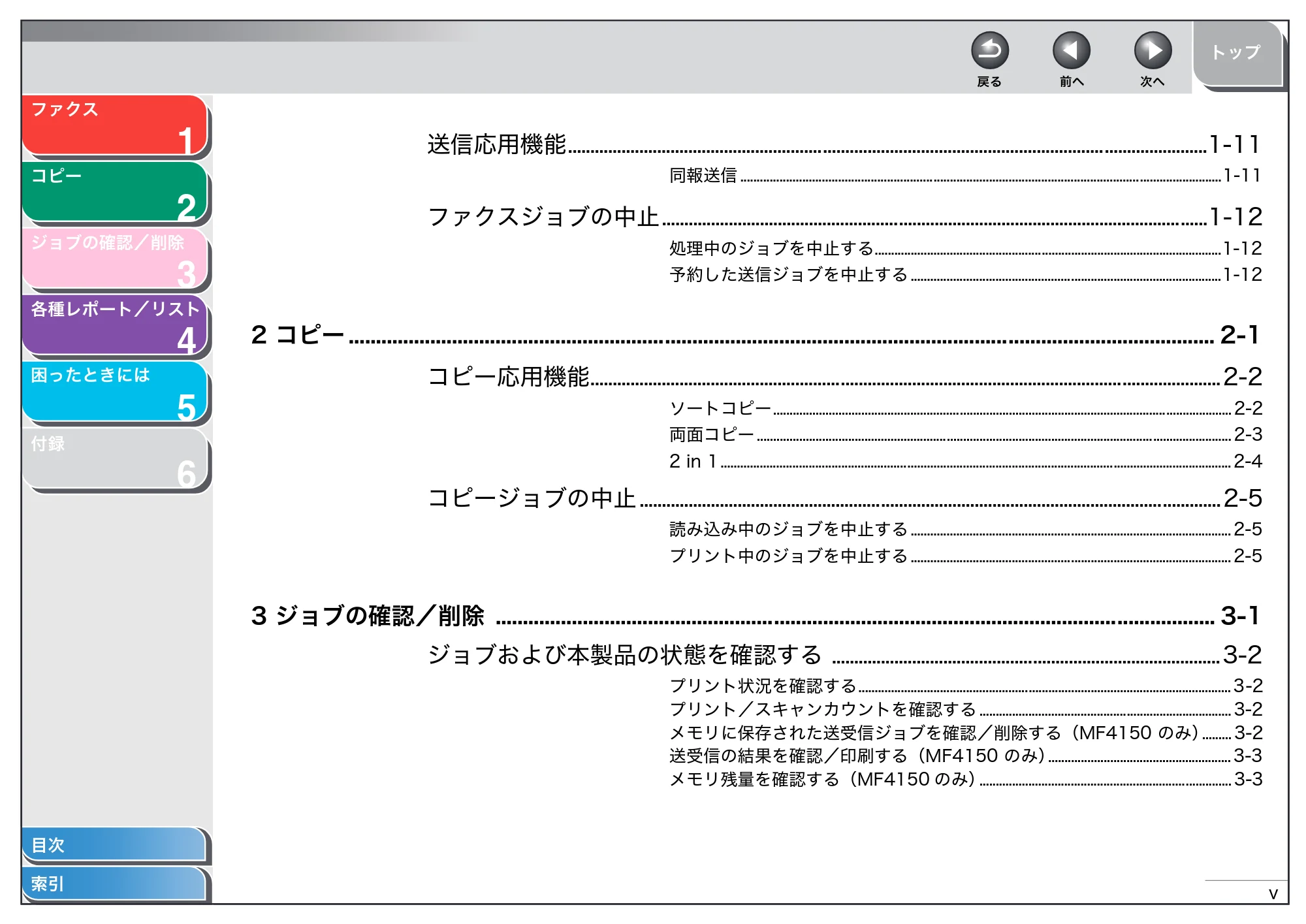Open プリント／スキャンカウントを確認する entry
The height and width of the screenshot is (924, 1306).
(x=966, y=709)
